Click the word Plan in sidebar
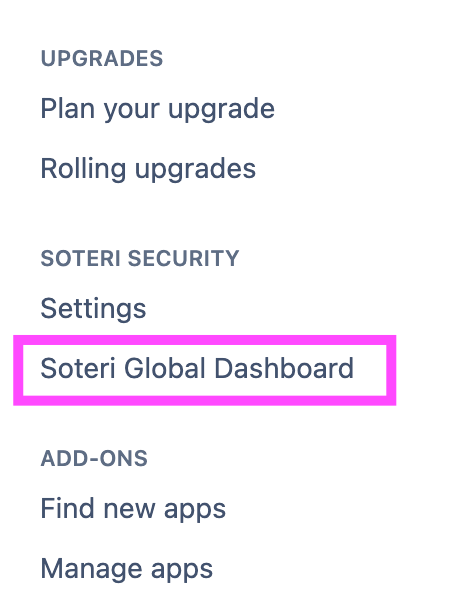Image resolution: width=462 pixels, height=603 pixels. (x=67, y=108)
